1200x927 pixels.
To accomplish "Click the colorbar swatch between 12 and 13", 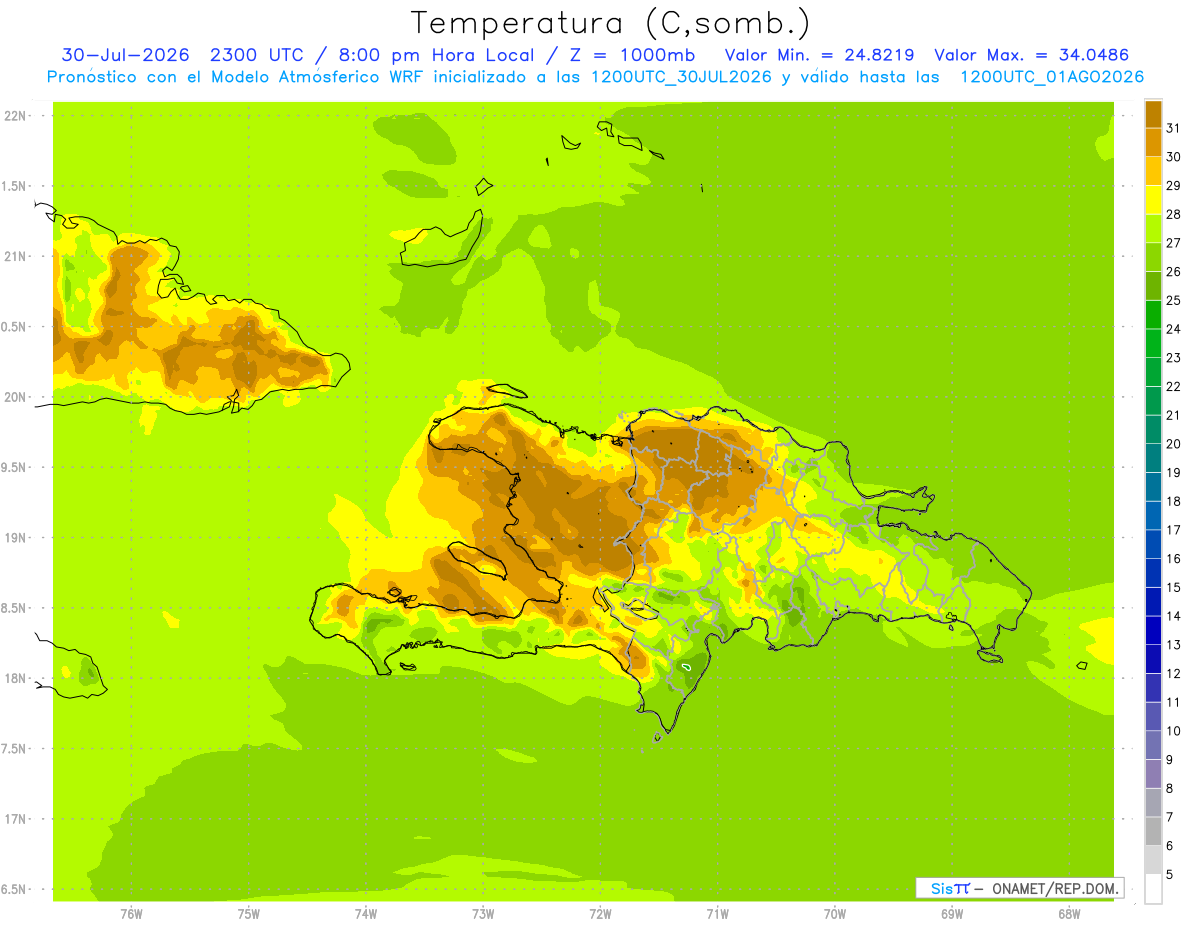I will (1153, 659).
